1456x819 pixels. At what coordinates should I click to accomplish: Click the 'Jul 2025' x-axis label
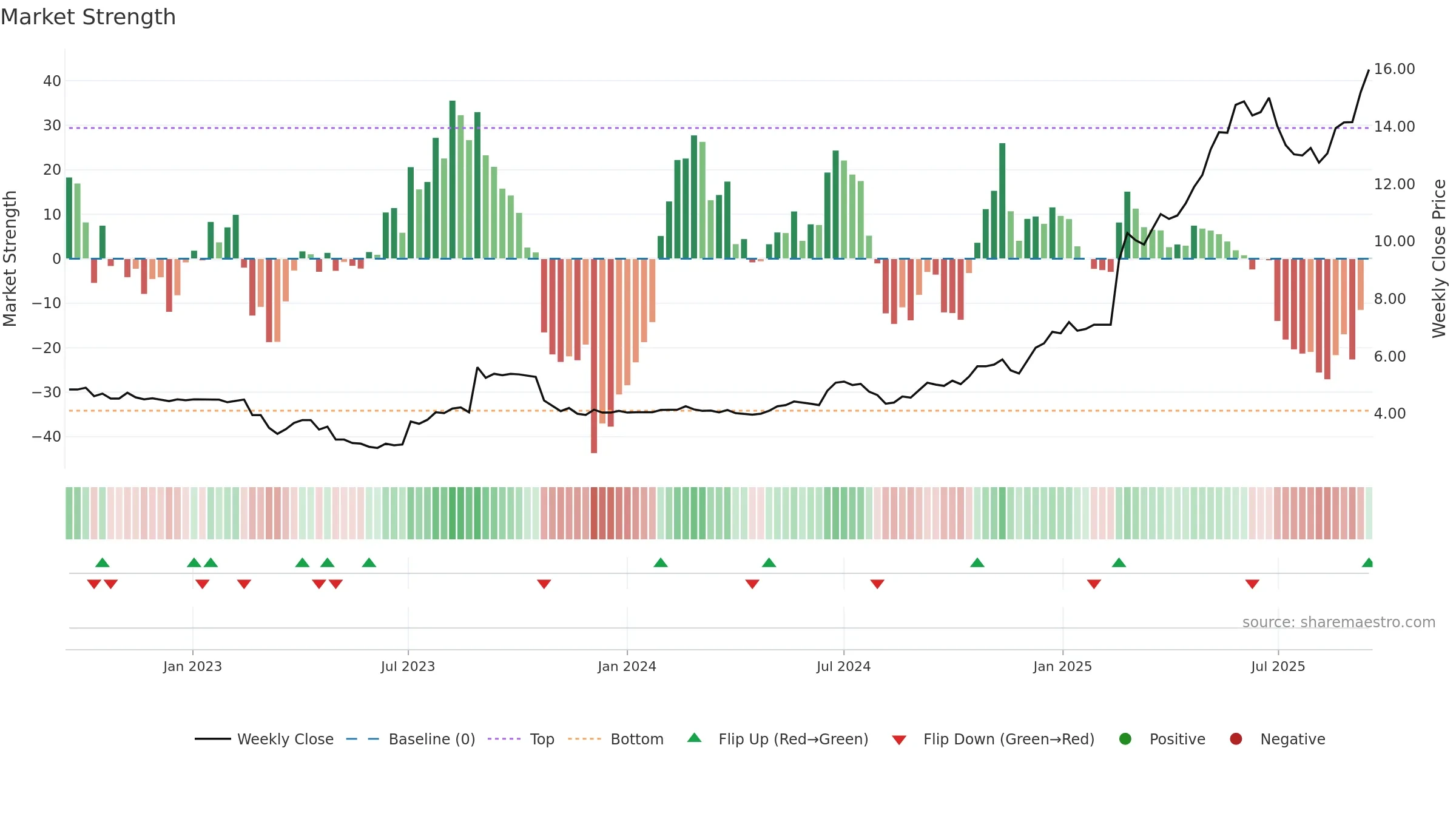[1278, 666]
